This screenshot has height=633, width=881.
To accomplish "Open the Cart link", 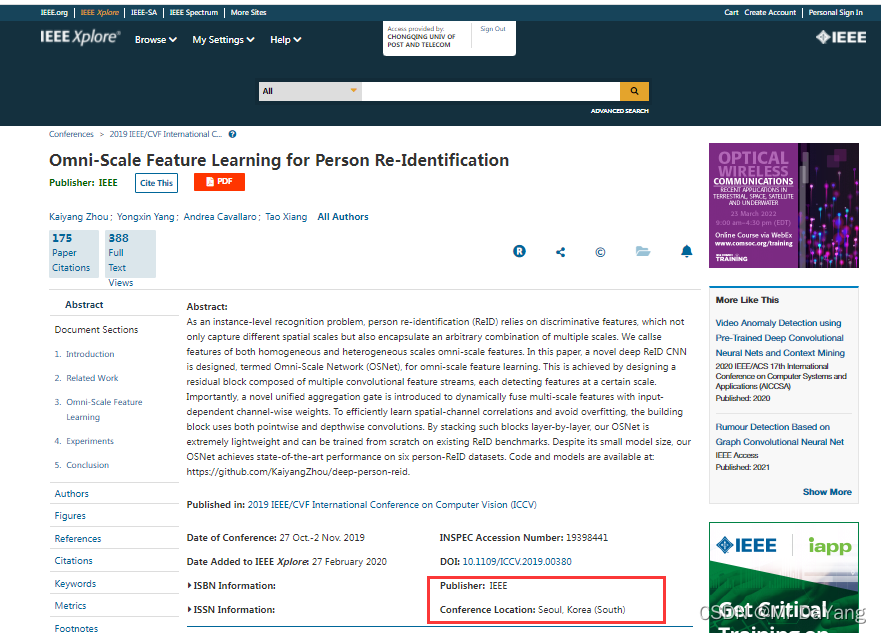I will [x=731, y=12].
